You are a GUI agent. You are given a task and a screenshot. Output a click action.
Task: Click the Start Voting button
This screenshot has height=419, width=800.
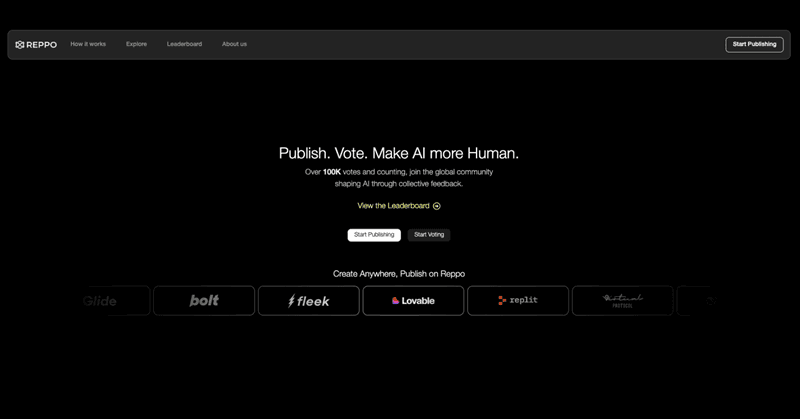pos(429,235)
